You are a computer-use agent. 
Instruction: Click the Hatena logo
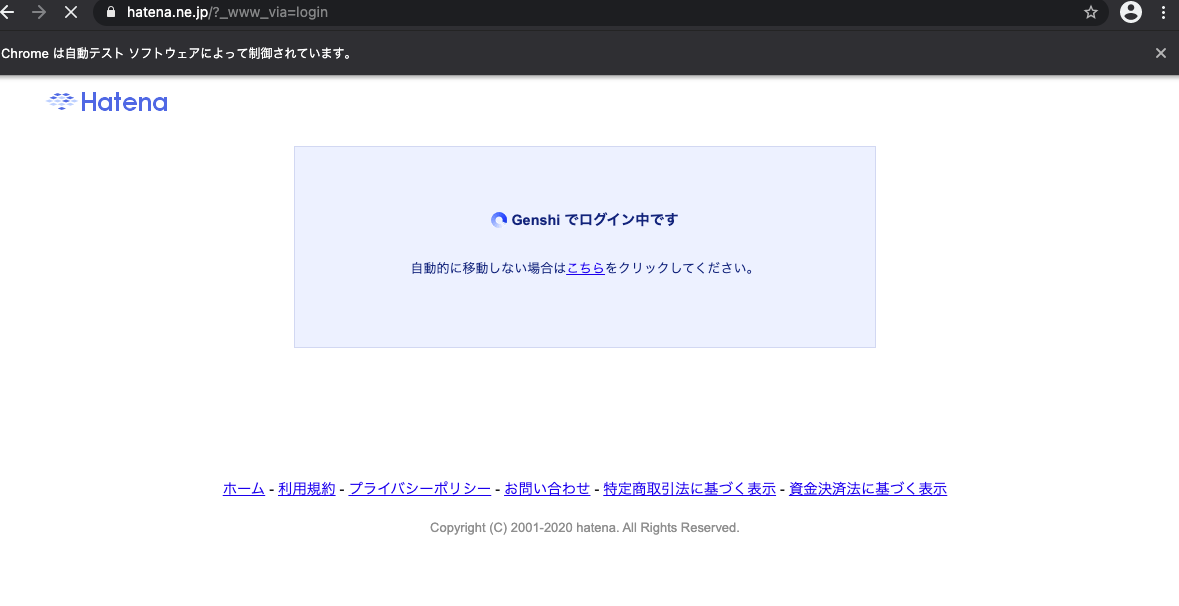106,101
